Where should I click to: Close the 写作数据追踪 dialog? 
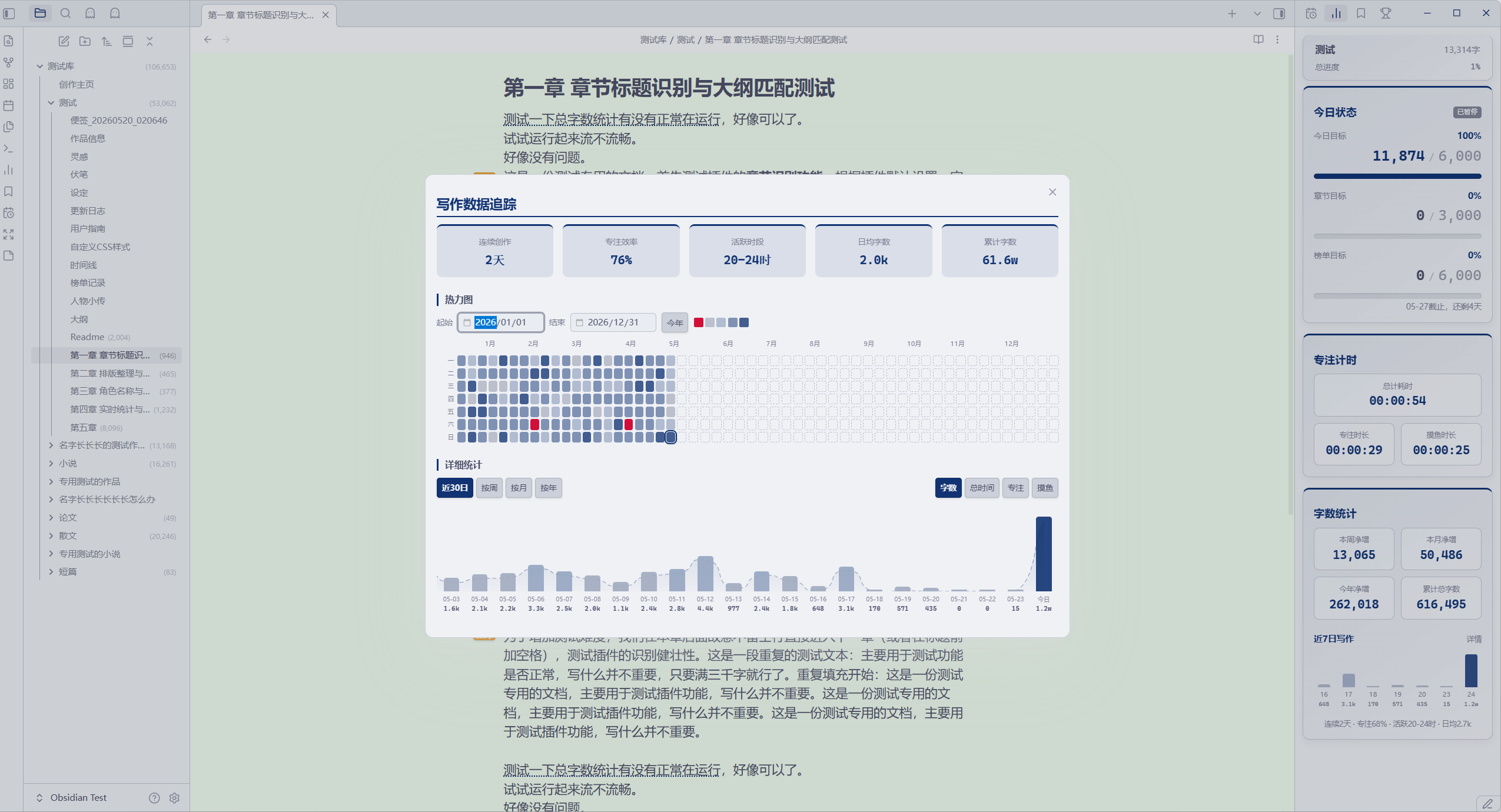click(x=1052, y=192)
